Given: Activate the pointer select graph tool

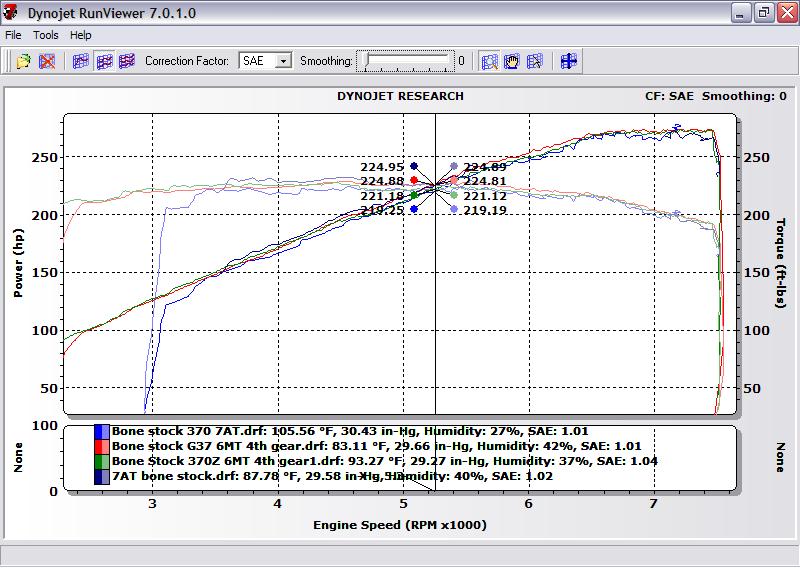Looking at the screenshot, I should point(534,61).
